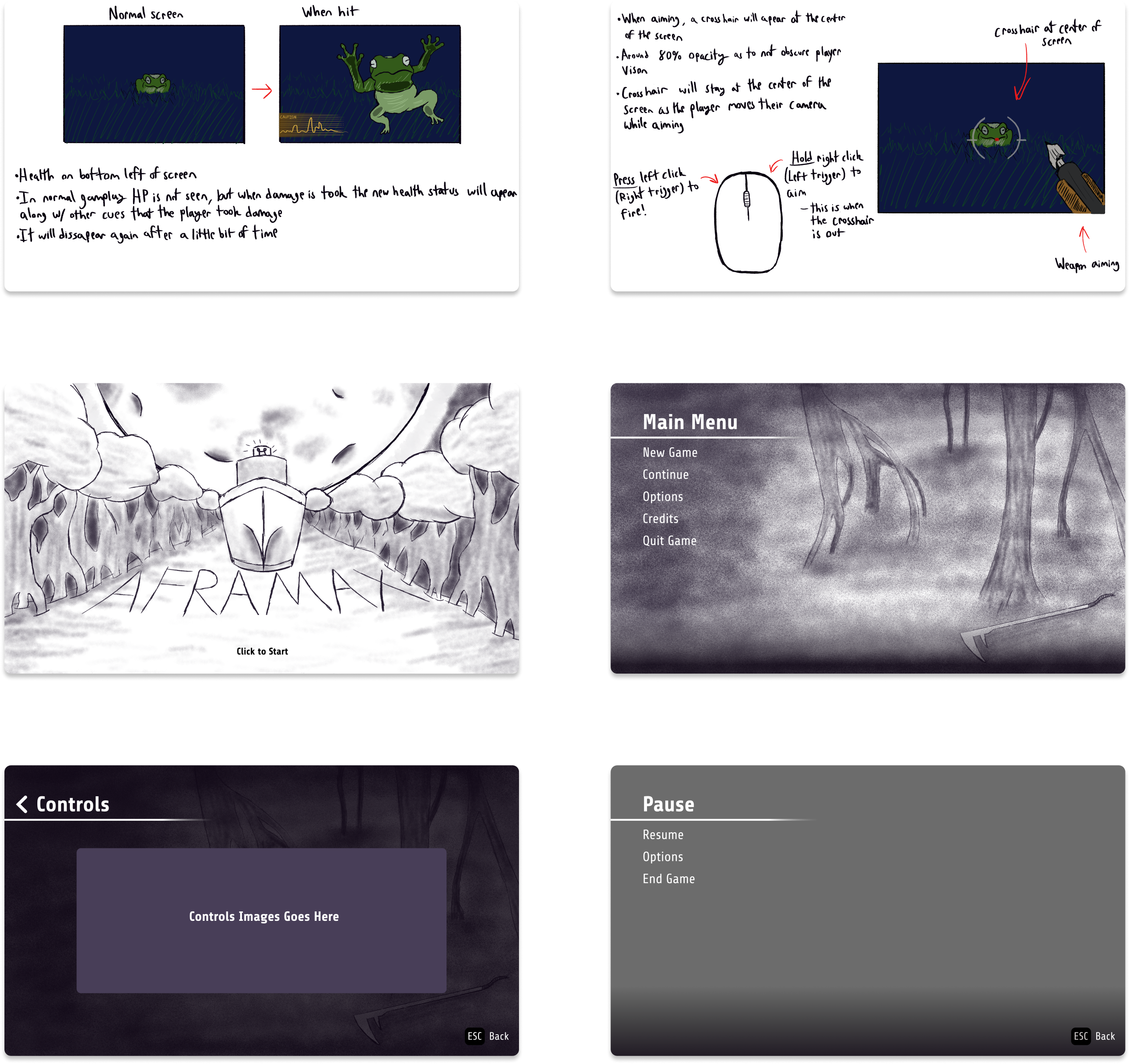The width and height of the screenshot is (1130, 1064).
Task: Click the 'Click to Start' text
Action: [262, 651]
